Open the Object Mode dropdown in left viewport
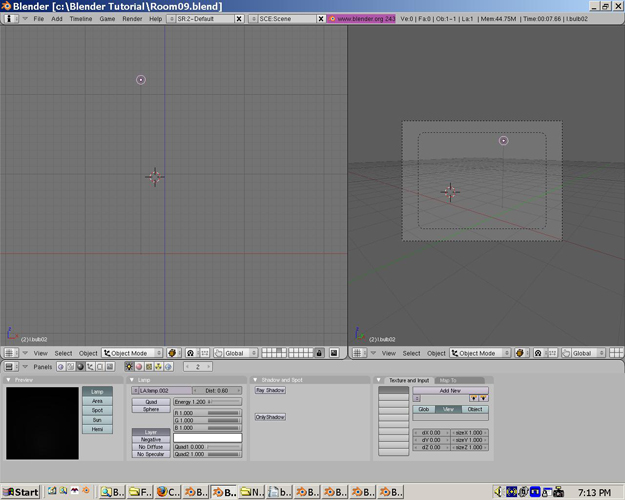This screenshot has height=500, width=625. (134, 353)
